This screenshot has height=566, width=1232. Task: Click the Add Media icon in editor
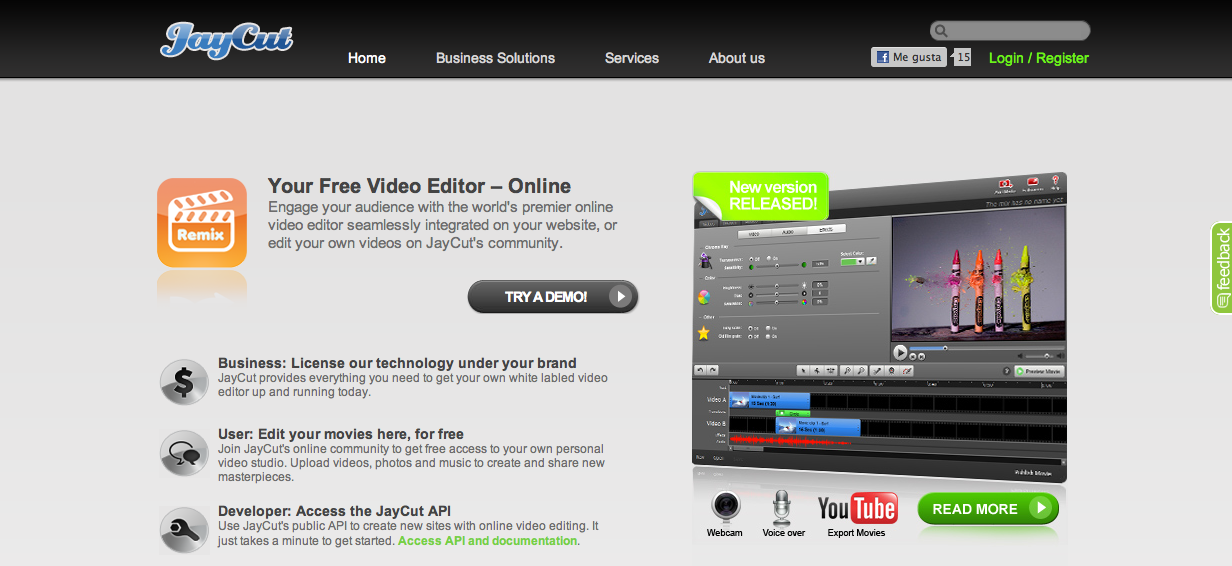tap(1006, 185)
